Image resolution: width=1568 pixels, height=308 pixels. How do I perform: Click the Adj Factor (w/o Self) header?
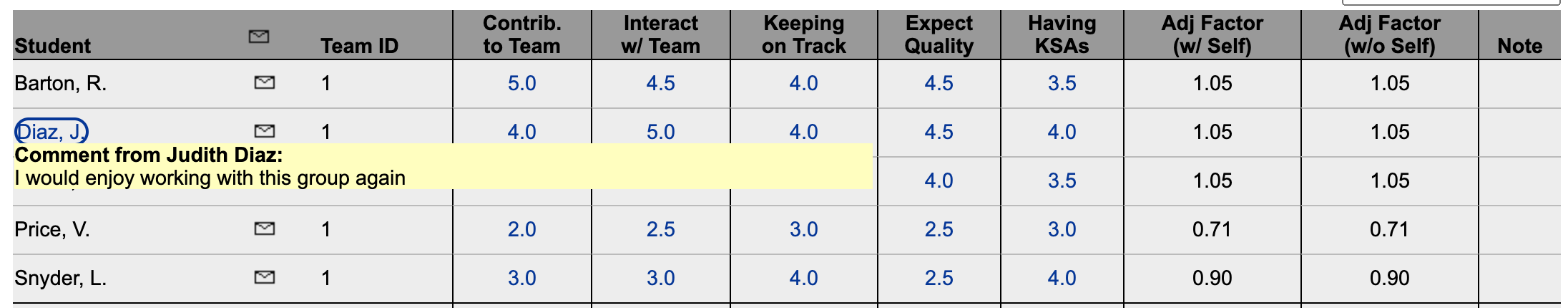point(1389,34)
